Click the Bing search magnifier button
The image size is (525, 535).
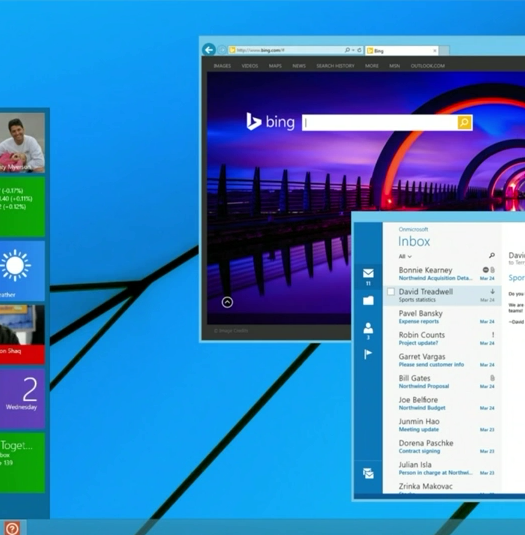[464, 122]
